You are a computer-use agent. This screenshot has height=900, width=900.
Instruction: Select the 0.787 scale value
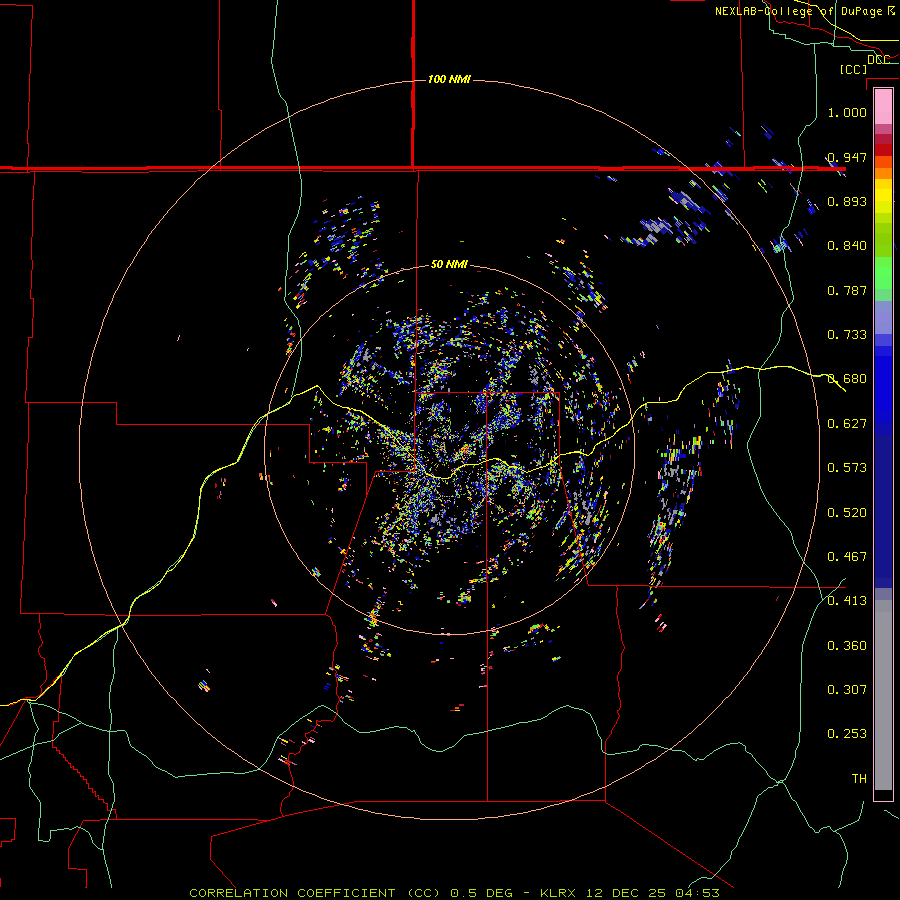(x=847, y=290)
